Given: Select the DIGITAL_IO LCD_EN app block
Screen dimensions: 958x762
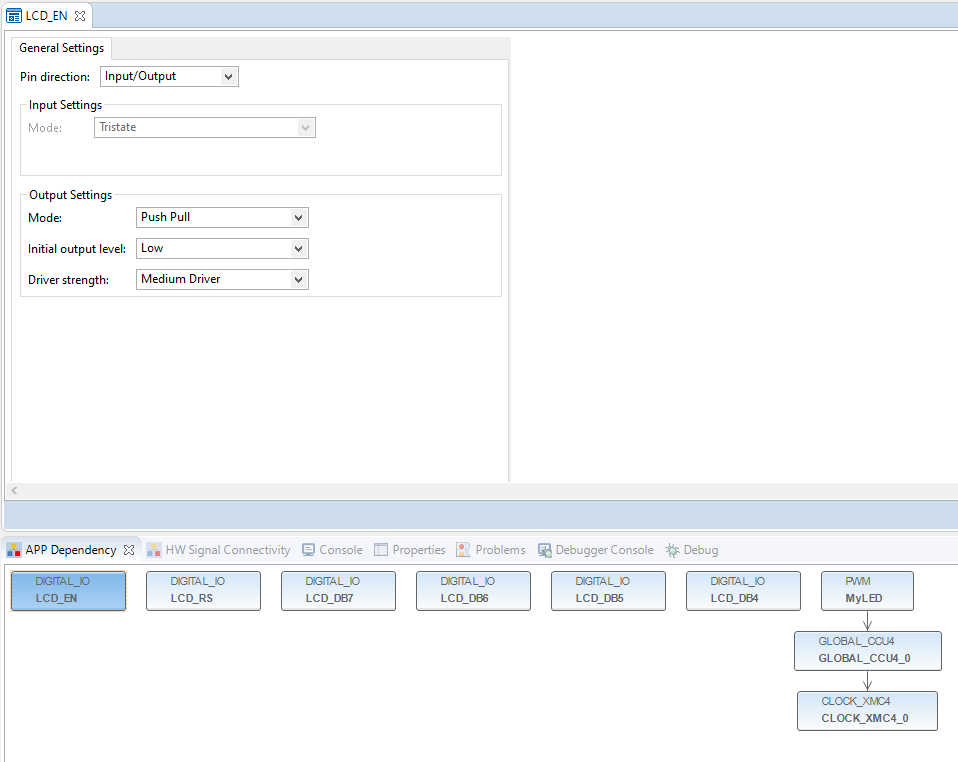Looking at the screenshot, I should [x=68, y=591].
